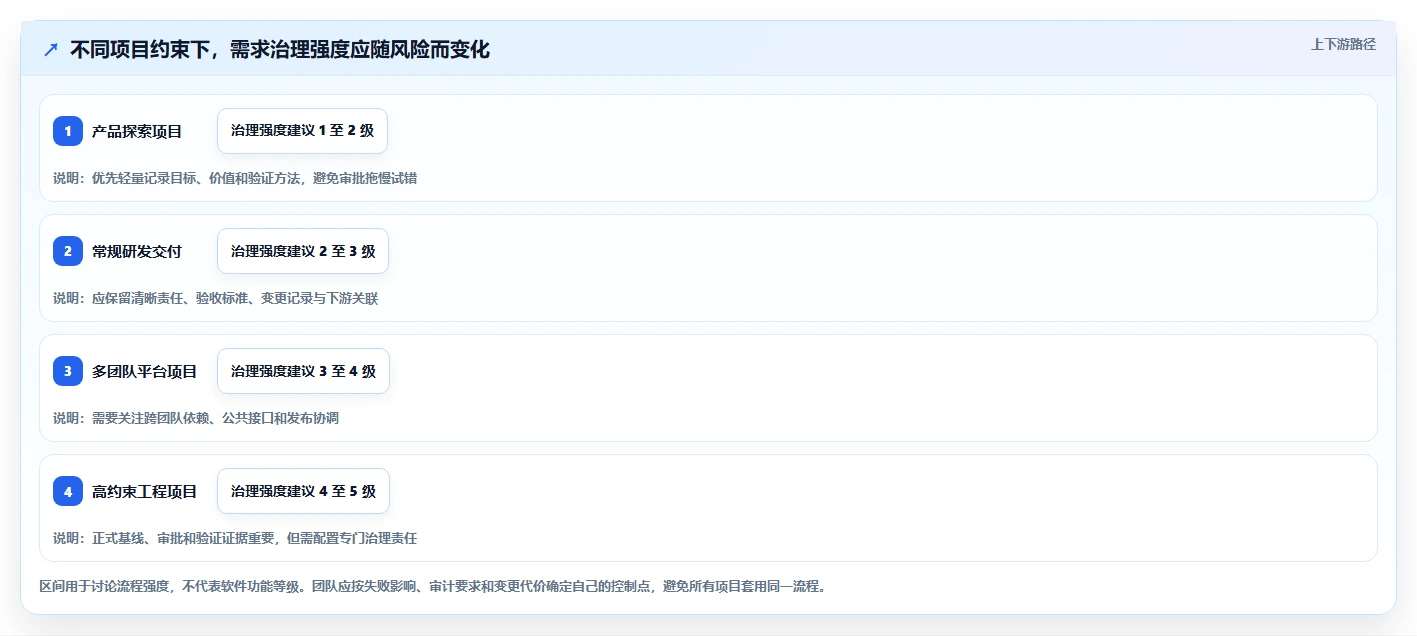Click the title 不同项目约束下，需求治理强度应随风险而变化
Viewport: 1417px width, 636px height.
tap(280, 49)
